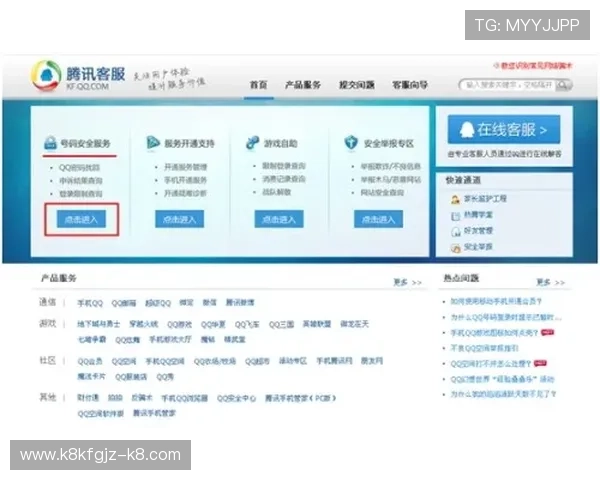
Task: Open the QQ空间 community link
Action: click(x=124, y=361)
